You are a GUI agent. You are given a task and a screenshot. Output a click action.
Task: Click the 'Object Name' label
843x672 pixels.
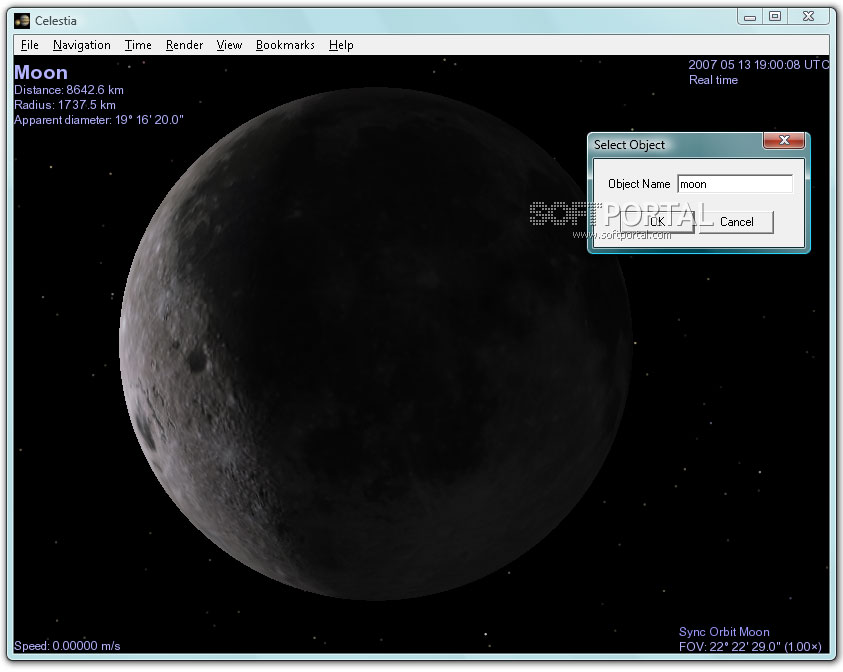click(x=639, y=184)
